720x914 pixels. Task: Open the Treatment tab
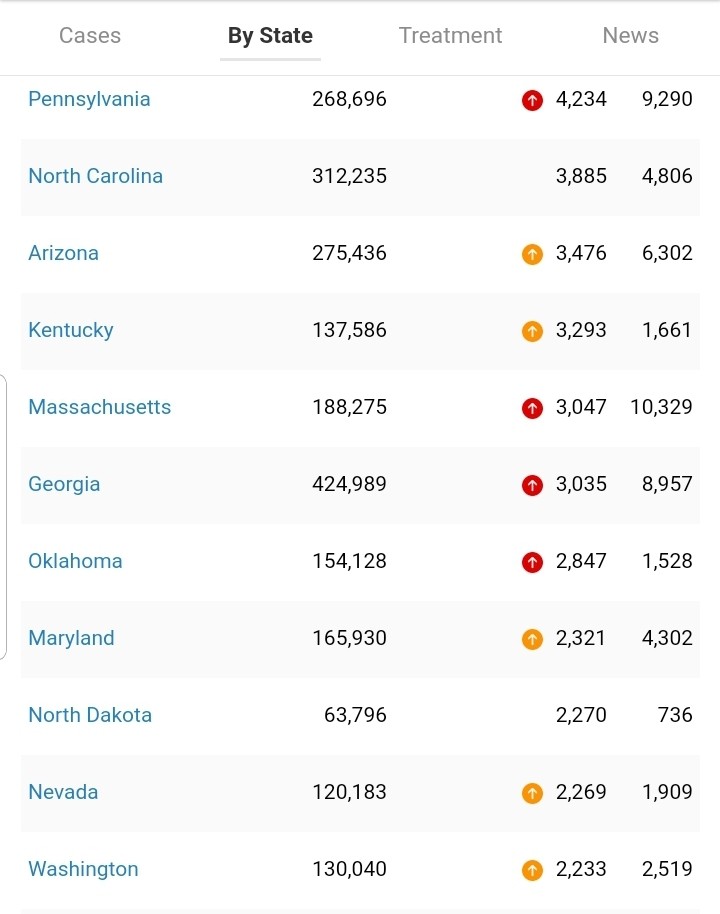(x=450, y=36)
